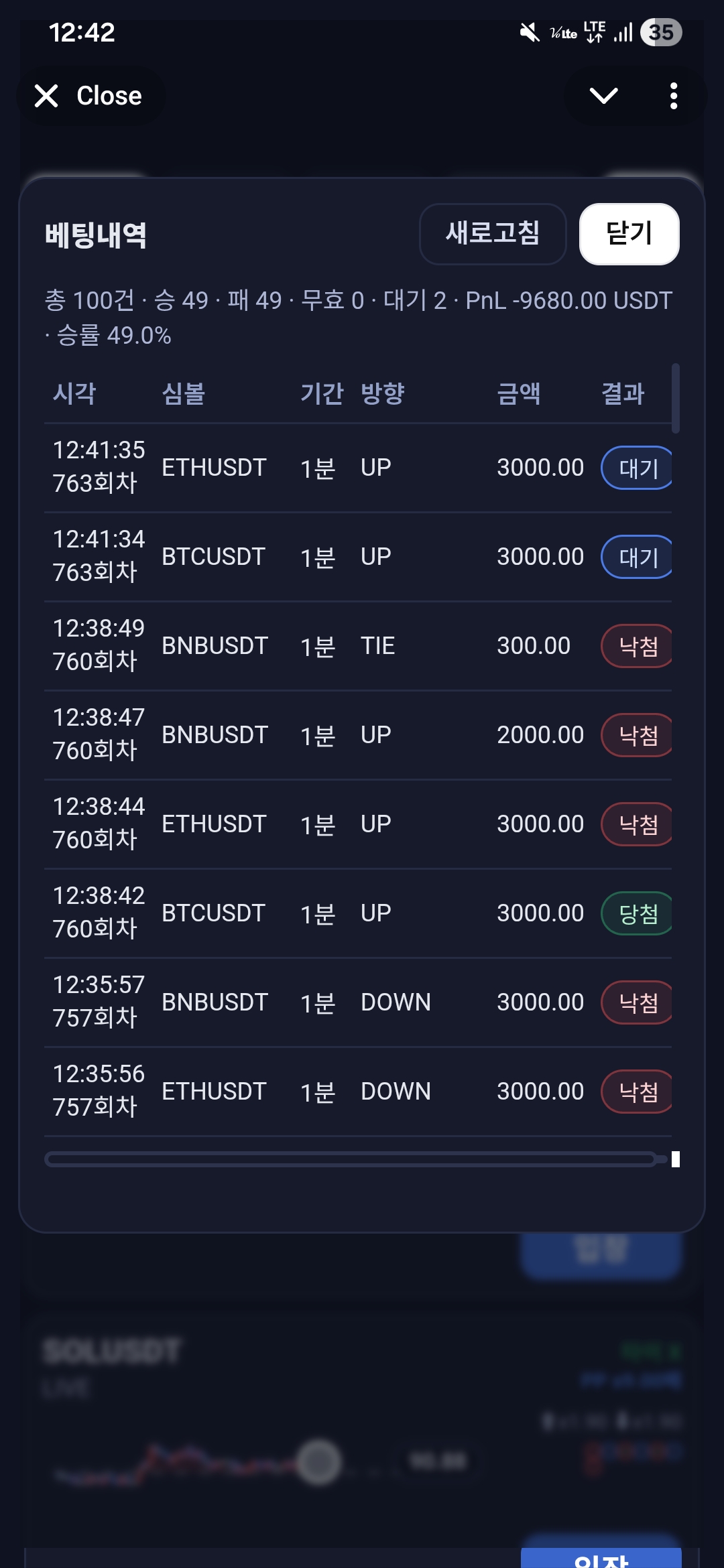Tap 낙첨 badge on BNBUSDT DOWN row
The width and height of the screenshot is (724, 1568).
click(x=637, y=1002)
